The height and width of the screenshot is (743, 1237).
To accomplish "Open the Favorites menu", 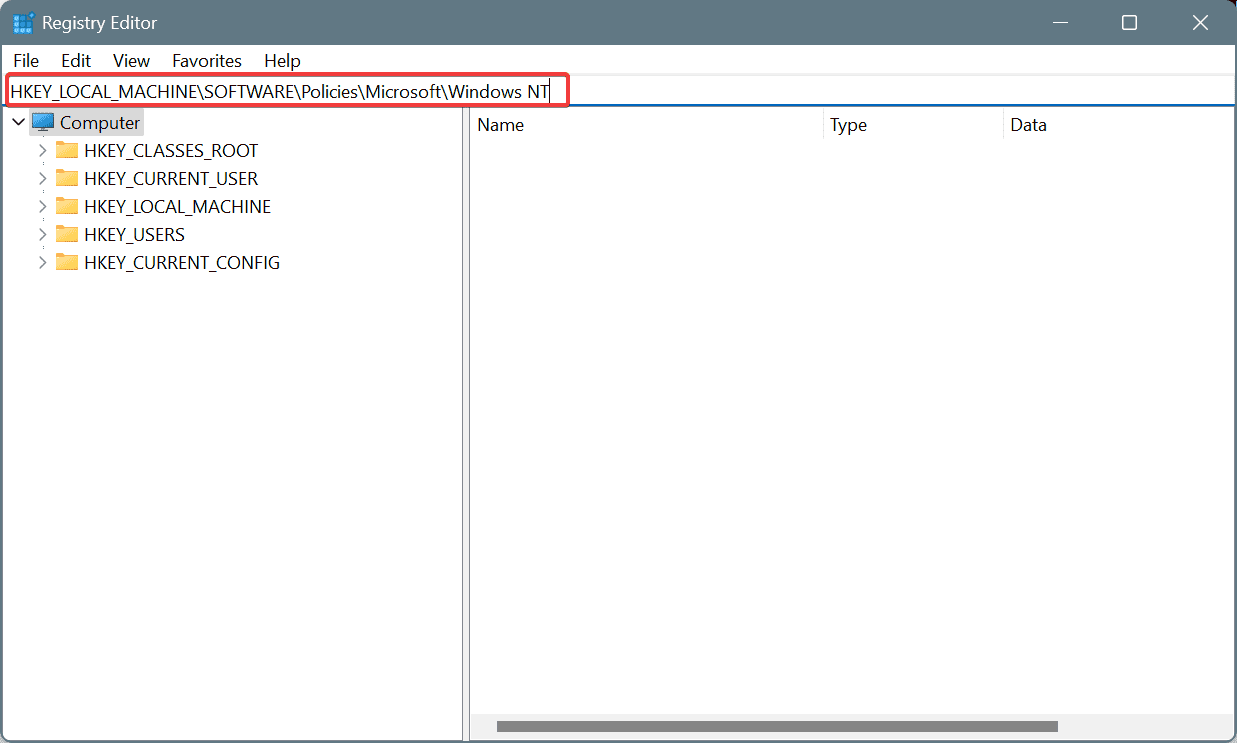I will click(x=207, y=61).
